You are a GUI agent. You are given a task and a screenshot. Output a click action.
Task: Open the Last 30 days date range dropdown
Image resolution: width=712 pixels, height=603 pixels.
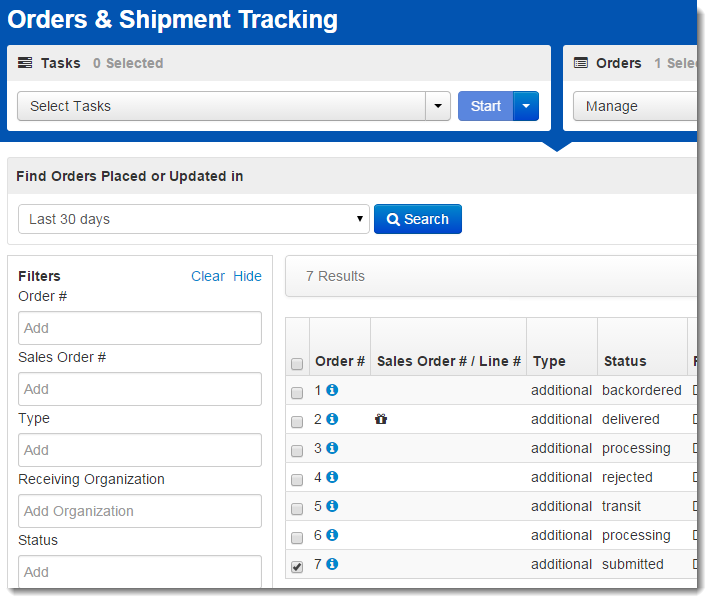(194, 219)
